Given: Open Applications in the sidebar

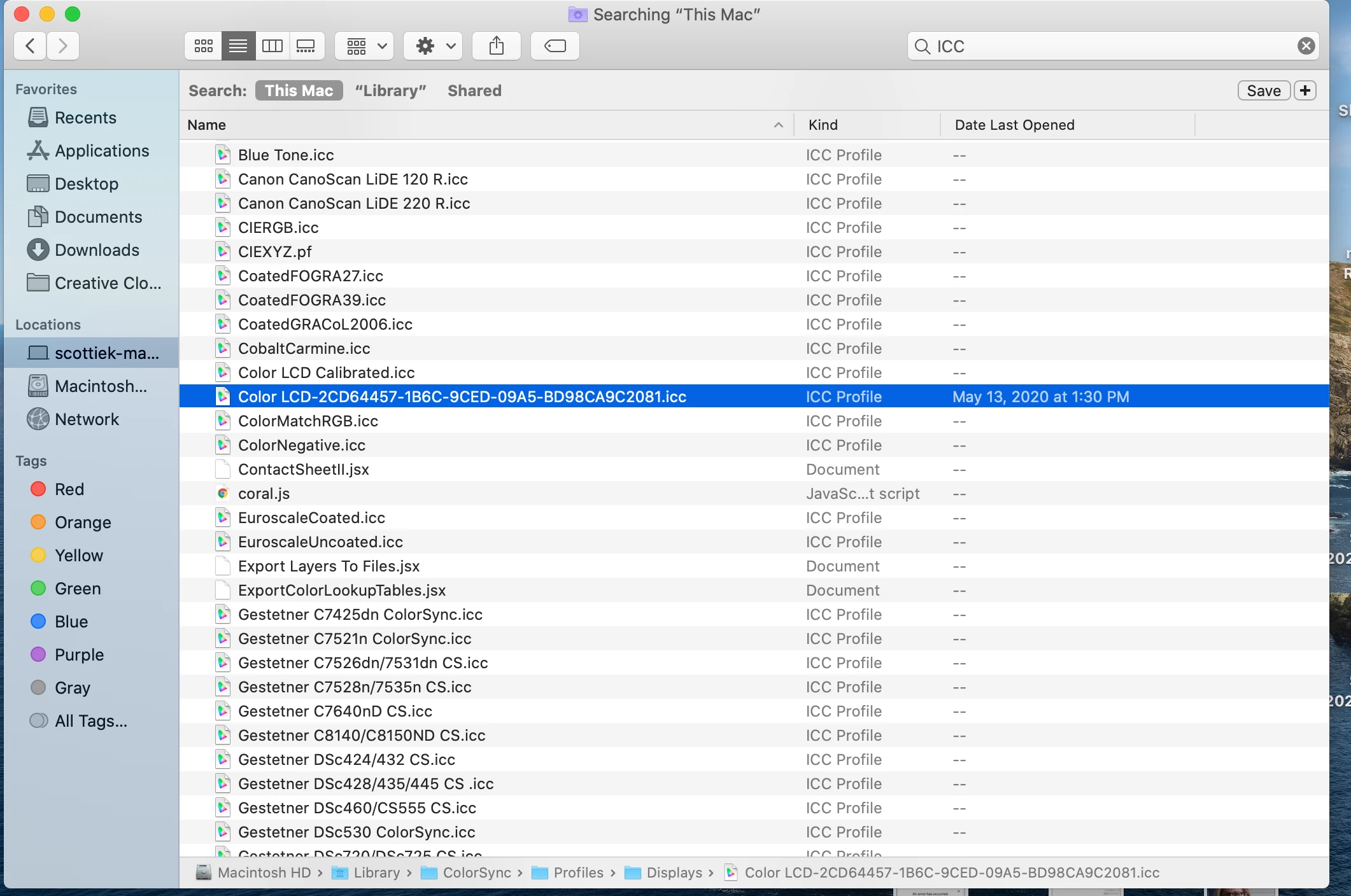Looking at the screenshot, I should pyautogui.click(x=102, y=151).
